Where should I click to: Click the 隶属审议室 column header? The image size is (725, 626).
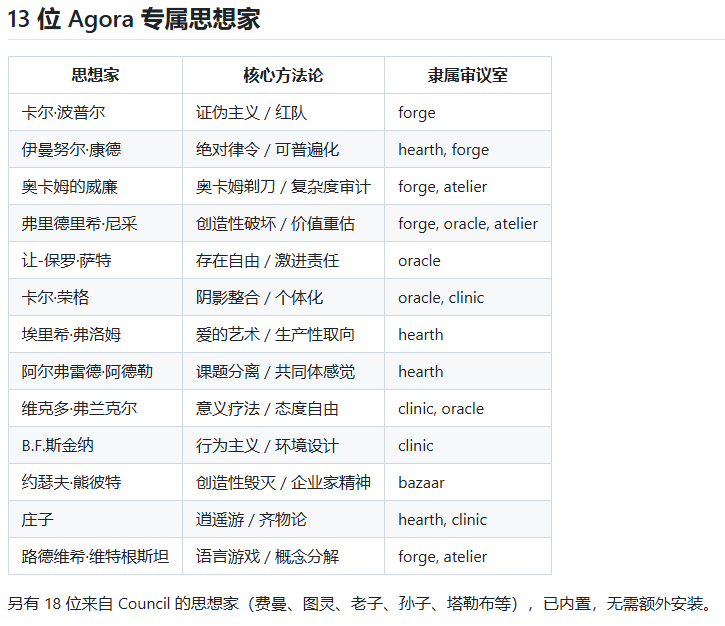coord(467,75)
